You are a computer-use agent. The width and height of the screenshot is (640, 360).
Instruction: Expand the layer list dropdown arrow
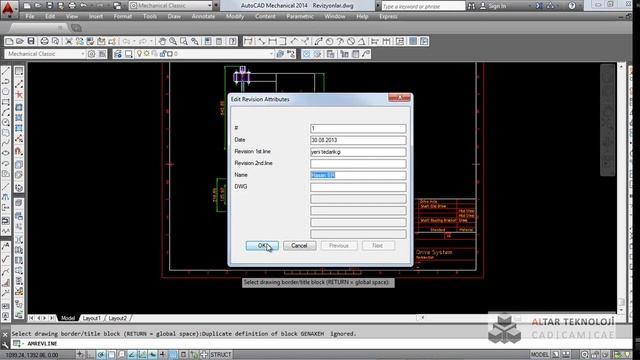click(x=271, y=54)
